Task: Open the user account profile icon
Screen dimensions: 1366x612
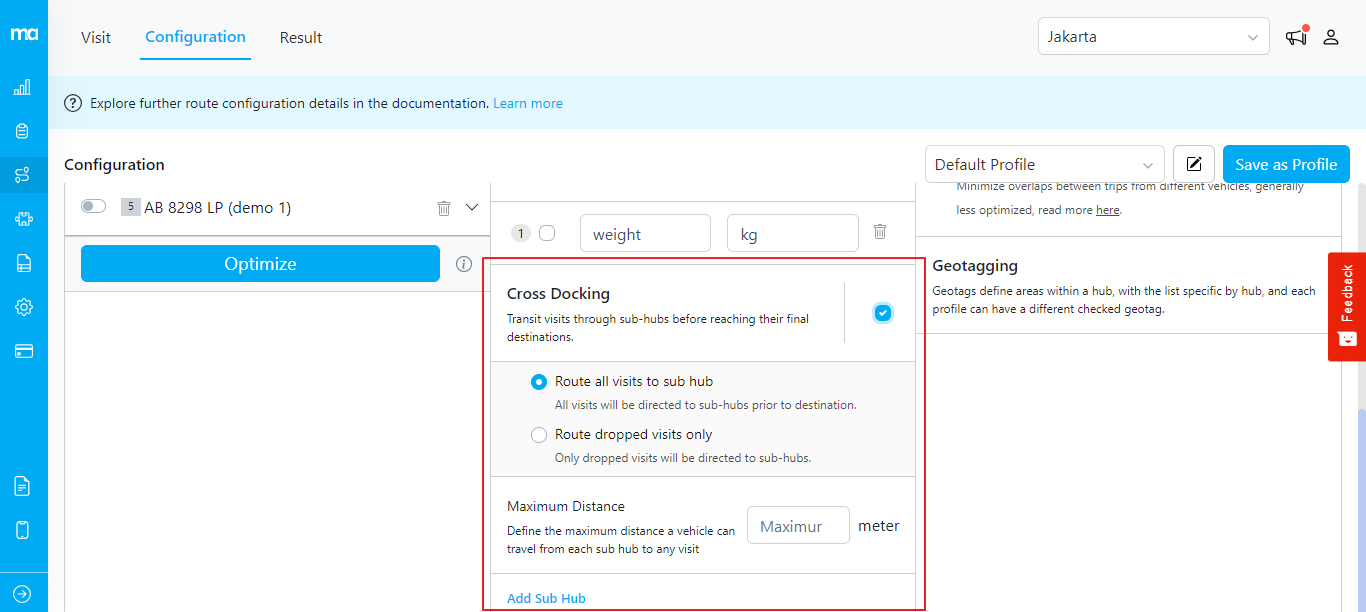Action: (x=1331, y=37)
